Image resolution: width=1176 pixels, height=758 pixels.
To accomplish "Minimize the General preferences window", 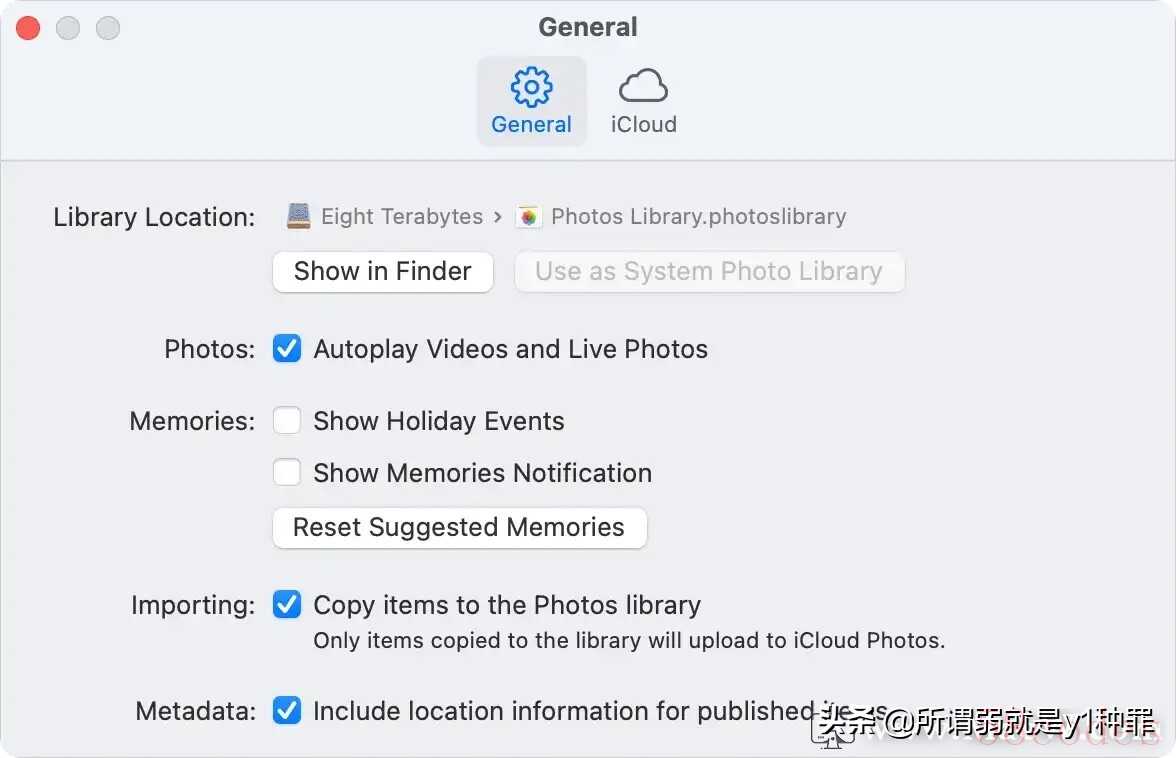I will point(68,28).
